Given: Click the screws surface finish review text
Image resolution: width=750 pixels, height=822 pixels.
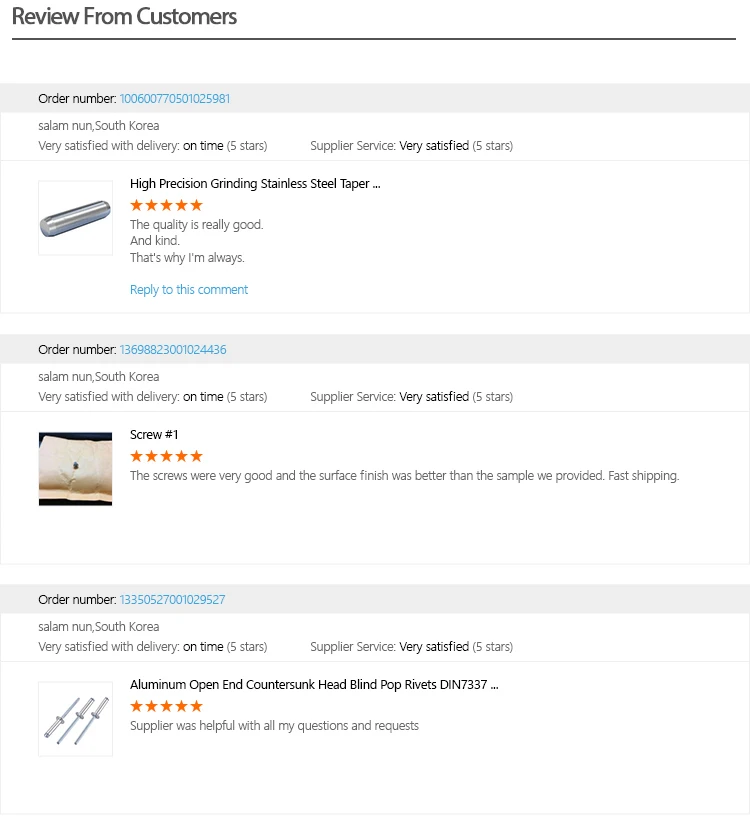Looking at the screenshot, I should pyautogui.click(x=404, y=476).
